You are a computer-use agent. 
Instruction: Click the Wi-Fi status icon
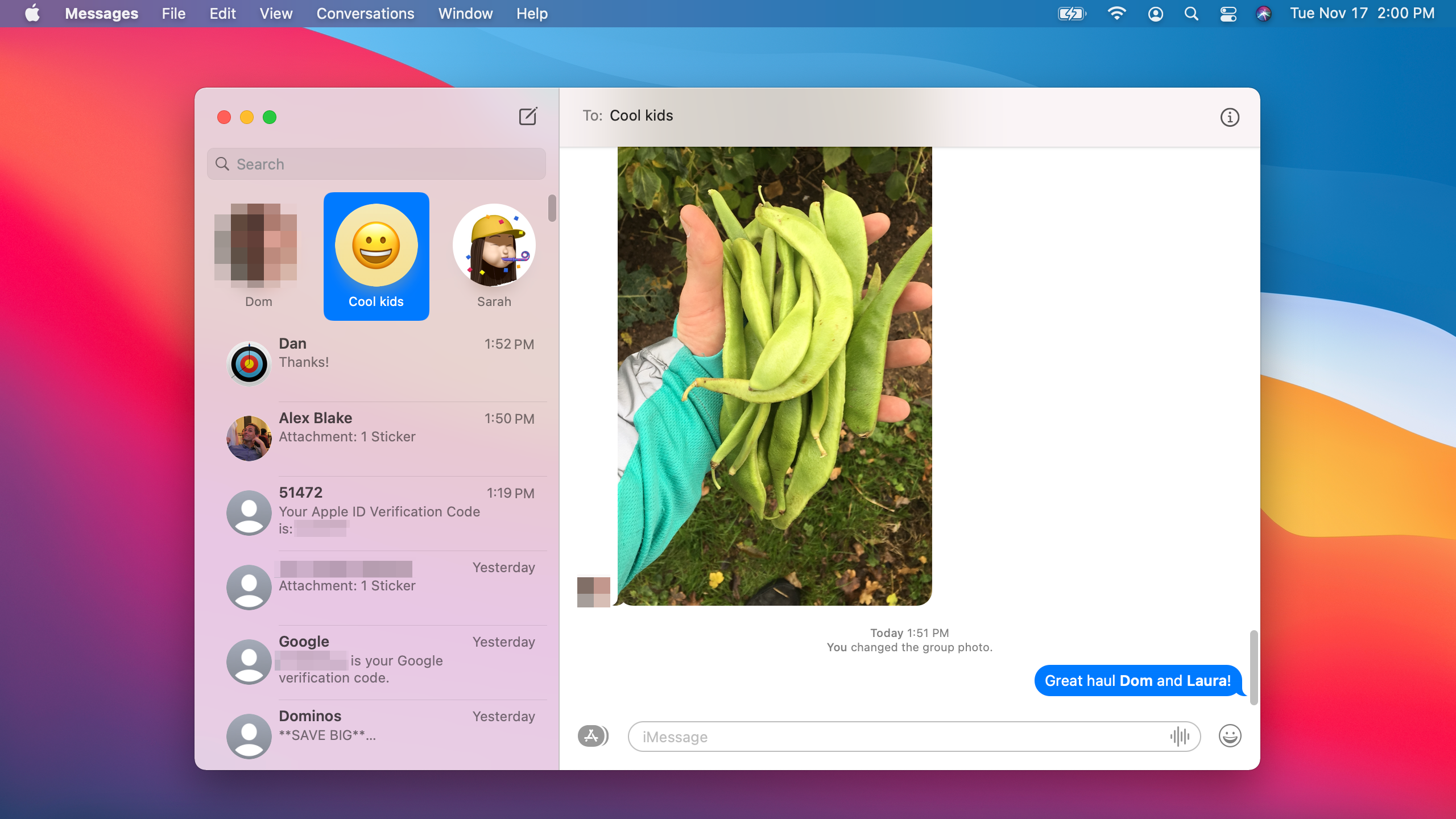click(x=1116, y=14)
